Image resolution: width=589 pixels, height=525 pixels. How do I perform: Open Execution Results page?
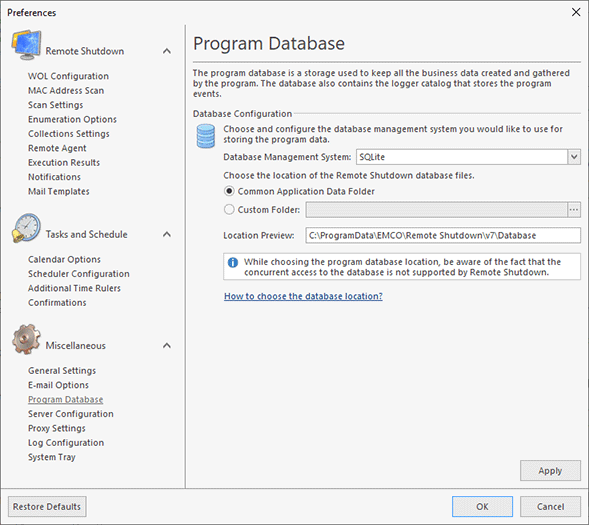coord(64,163)
